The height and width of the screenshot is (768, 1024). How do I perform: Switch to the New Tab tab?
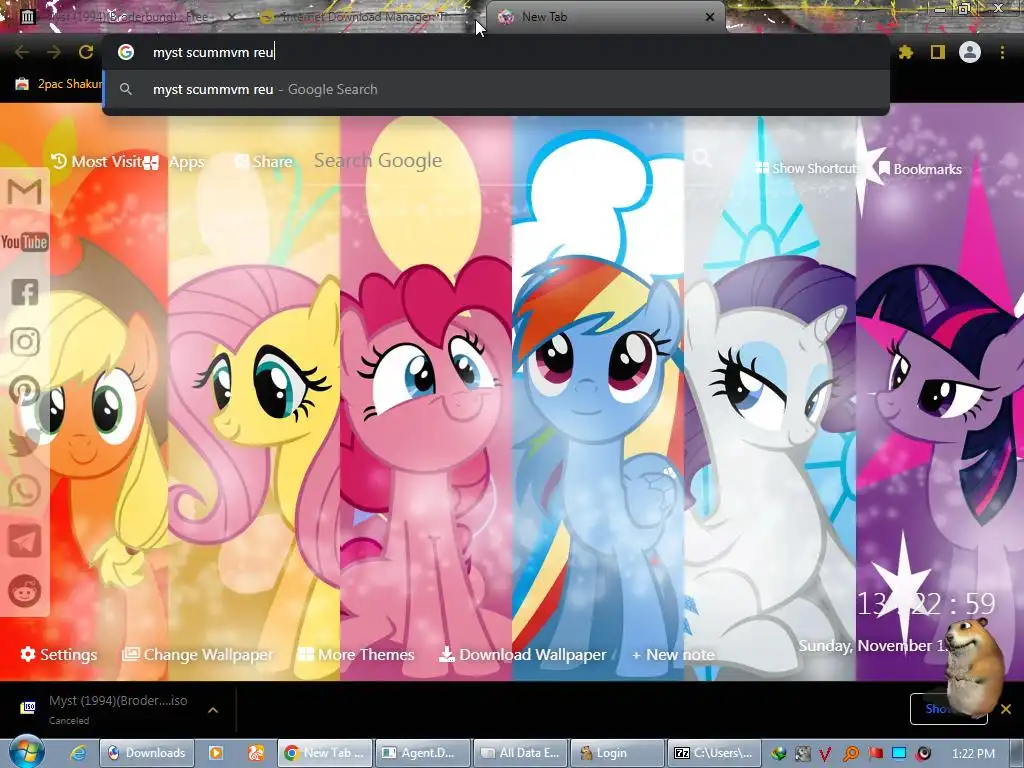(605, 17)
